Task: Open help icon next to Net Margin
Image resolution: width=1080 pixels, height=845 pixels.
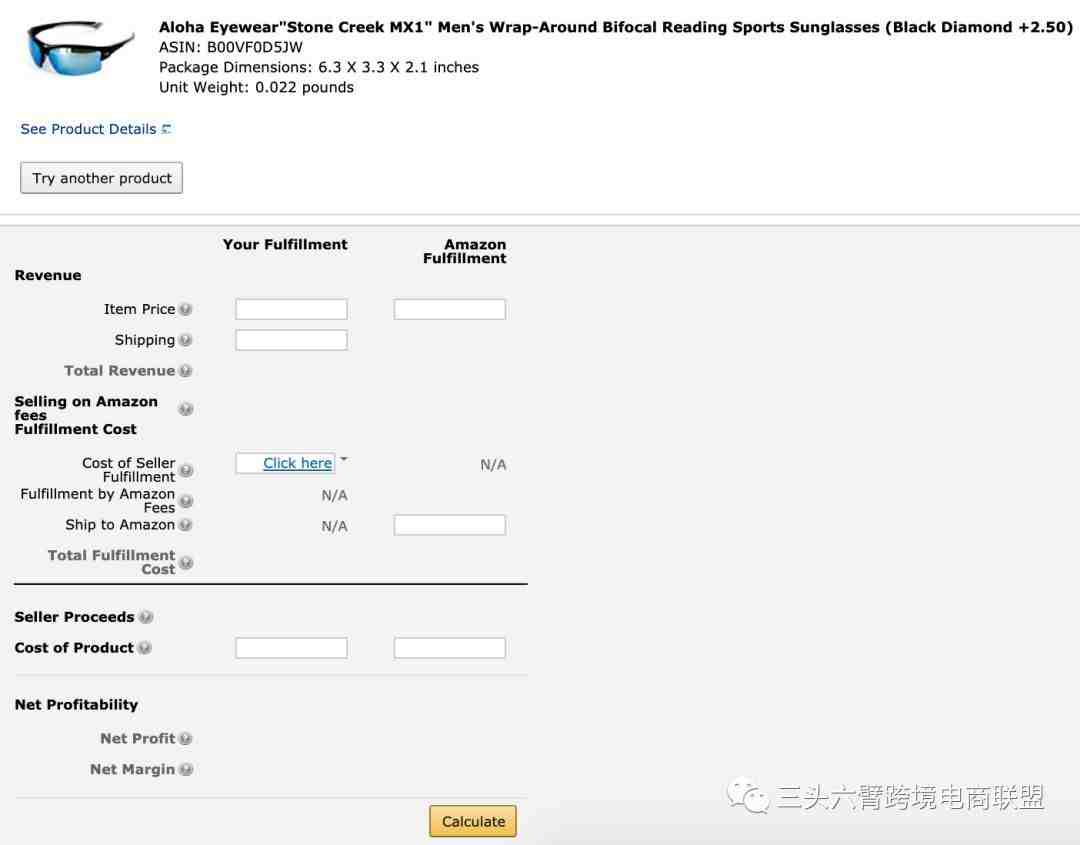Action: pyautogui.click(x=185, y=769)
